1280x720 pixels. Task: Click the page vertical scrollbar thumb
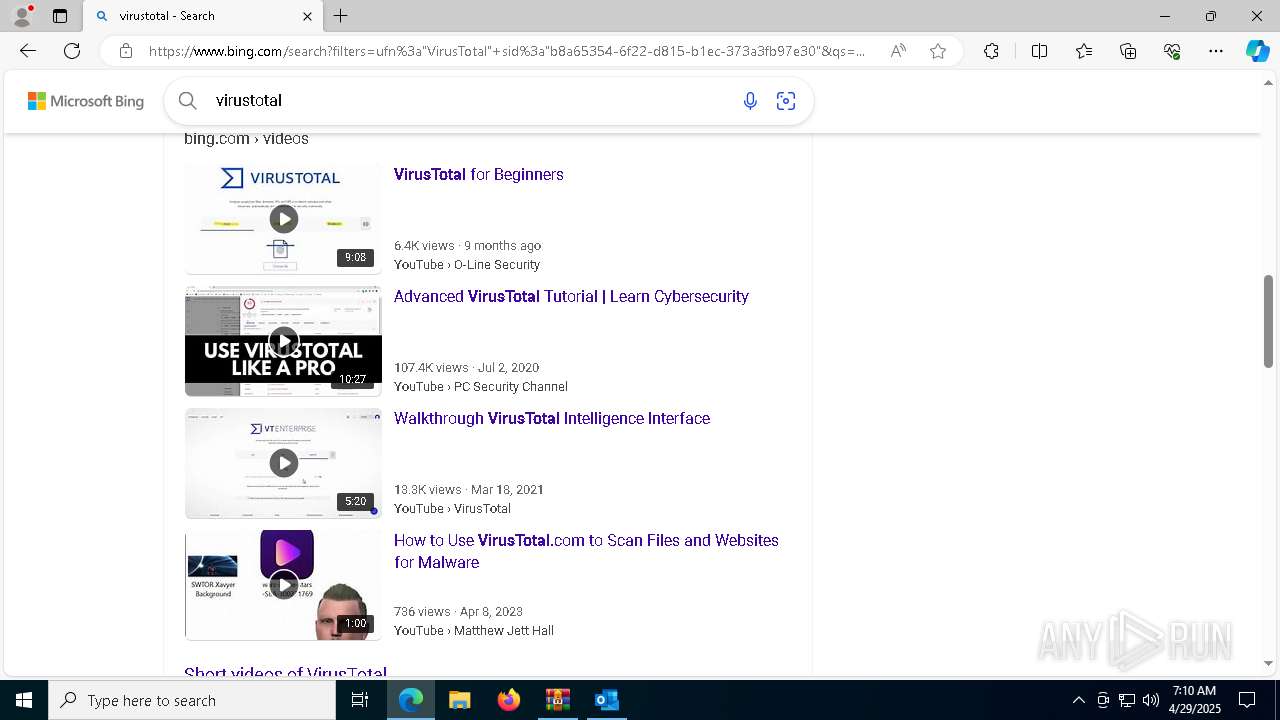click(1269, 321)
